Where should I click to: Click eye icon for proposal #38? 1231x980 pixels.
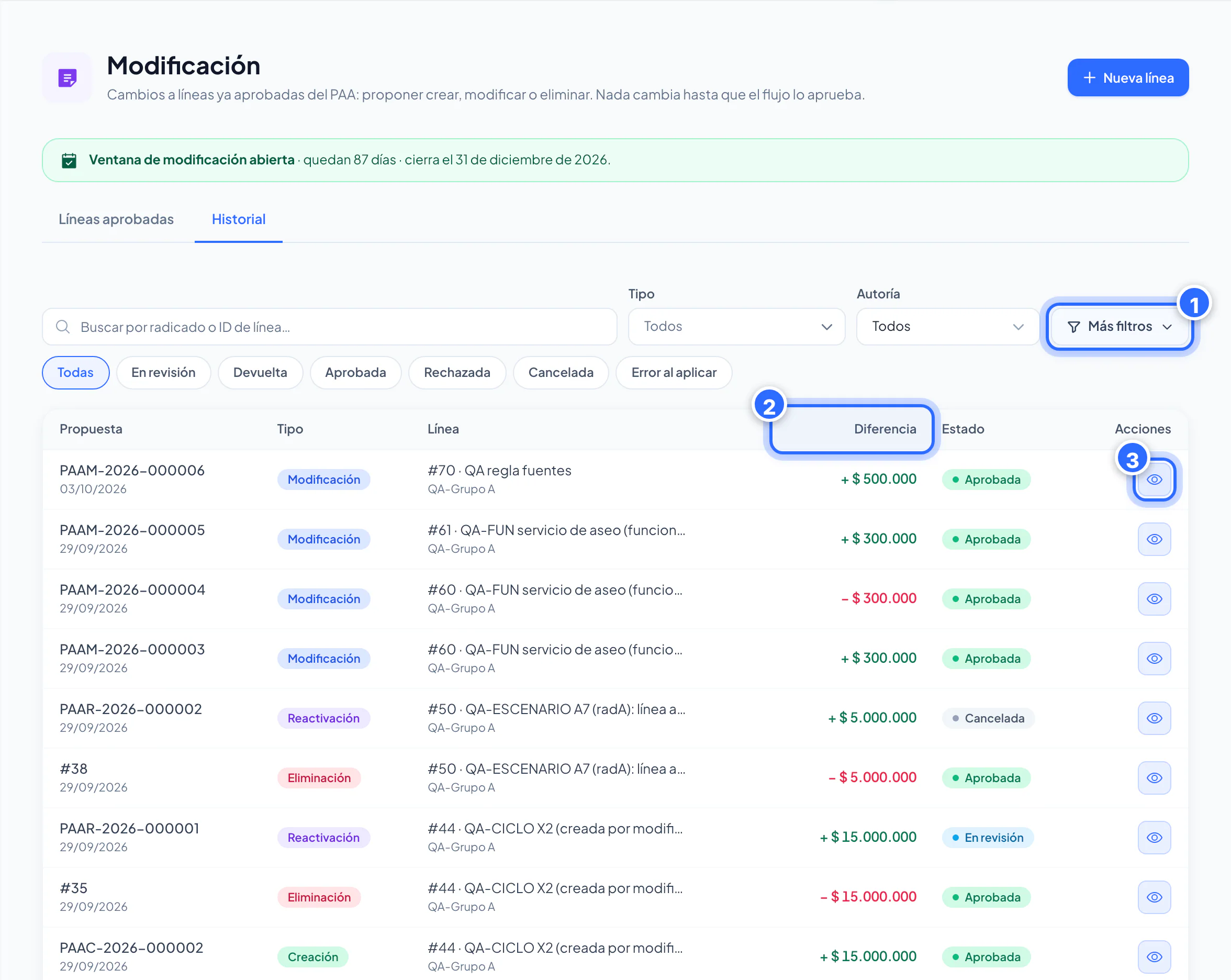[1154, 778]
